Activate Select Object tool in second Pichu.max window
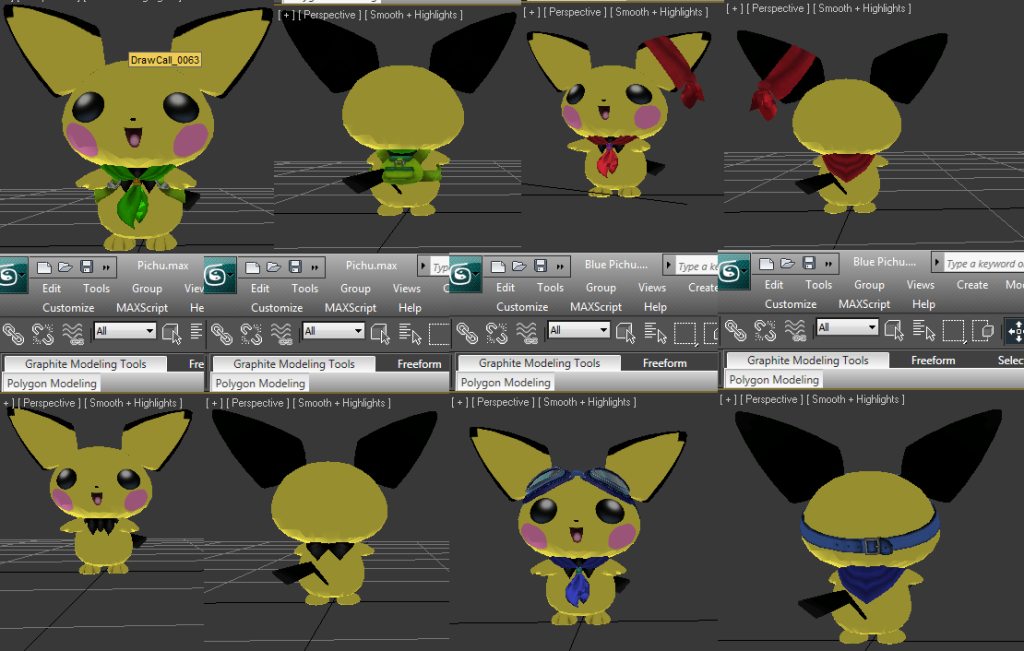 click(x=380, y=334)
